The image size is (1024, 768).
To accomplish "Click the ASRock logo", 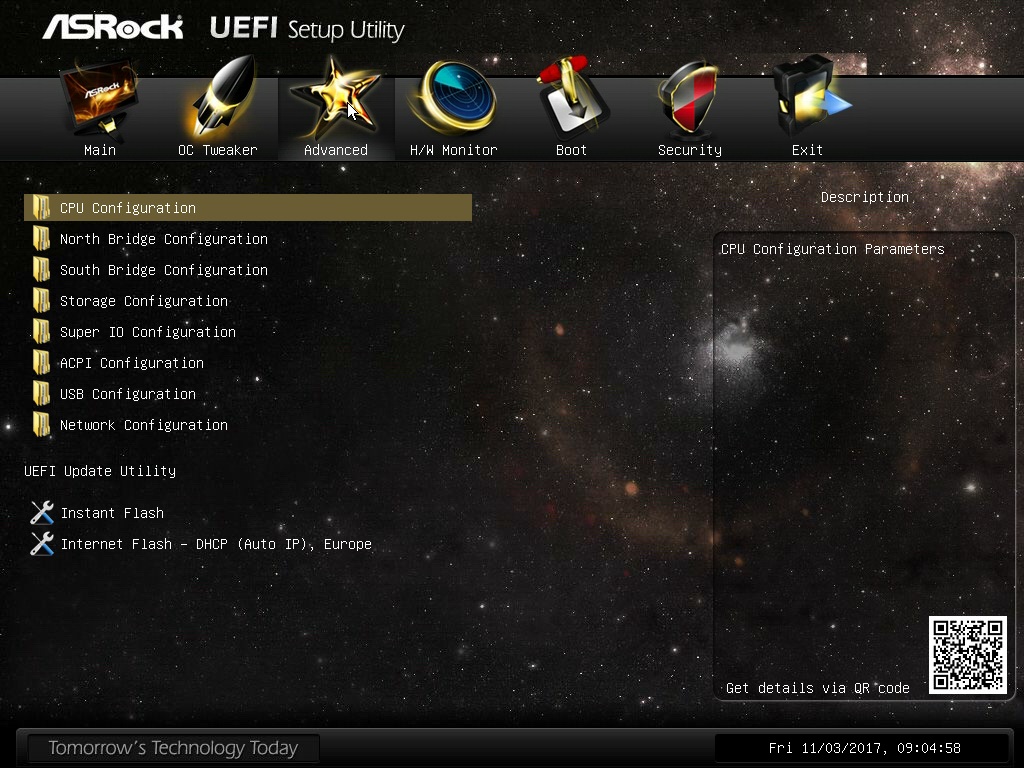I will (113, 27).
